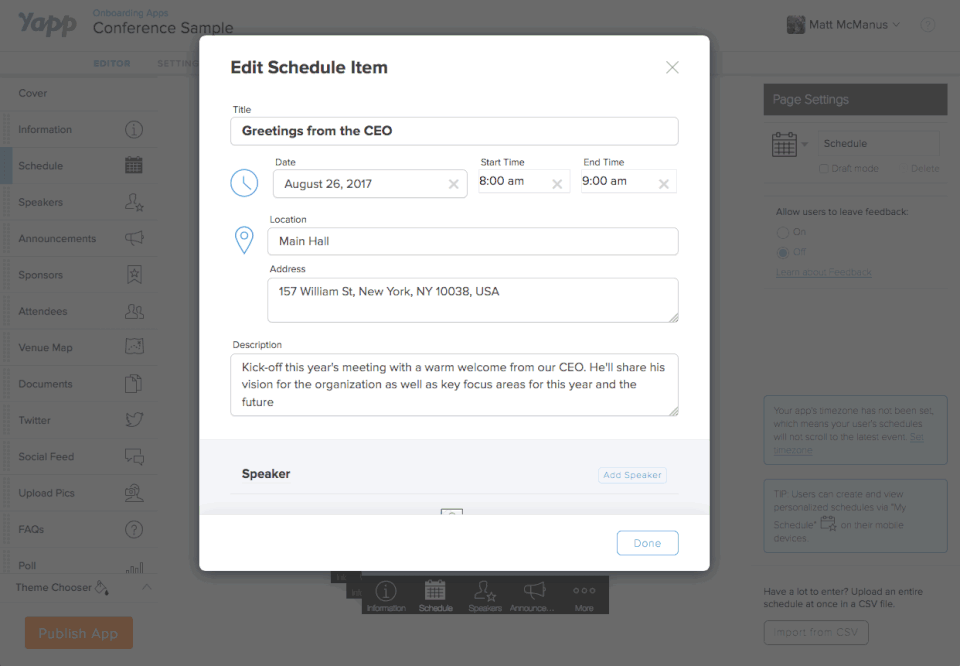This screenshot has width=960, height=666.
Task: Open the Twitter page in sidebar
Action: pos(34,420)
